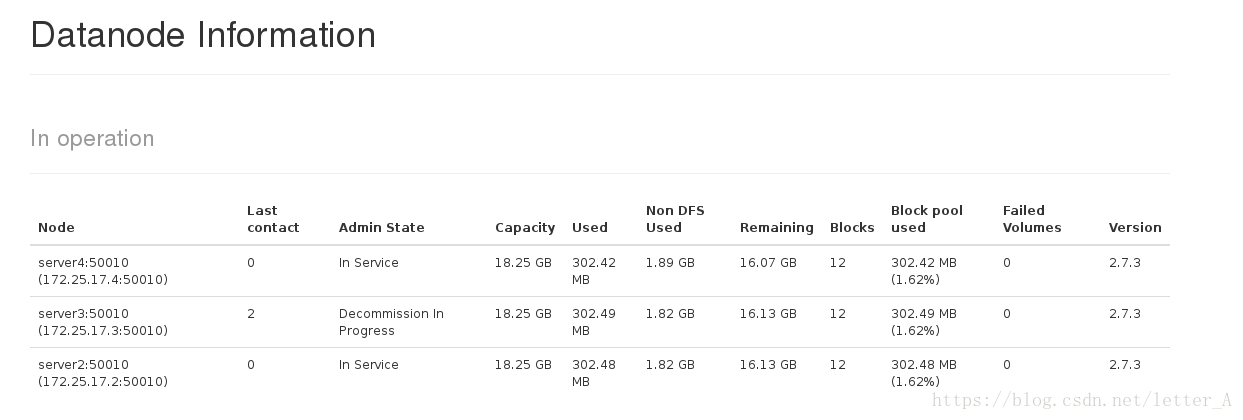
Task: Click the Last contact column header
Action: pyautogui.click(x=273, y=219)
